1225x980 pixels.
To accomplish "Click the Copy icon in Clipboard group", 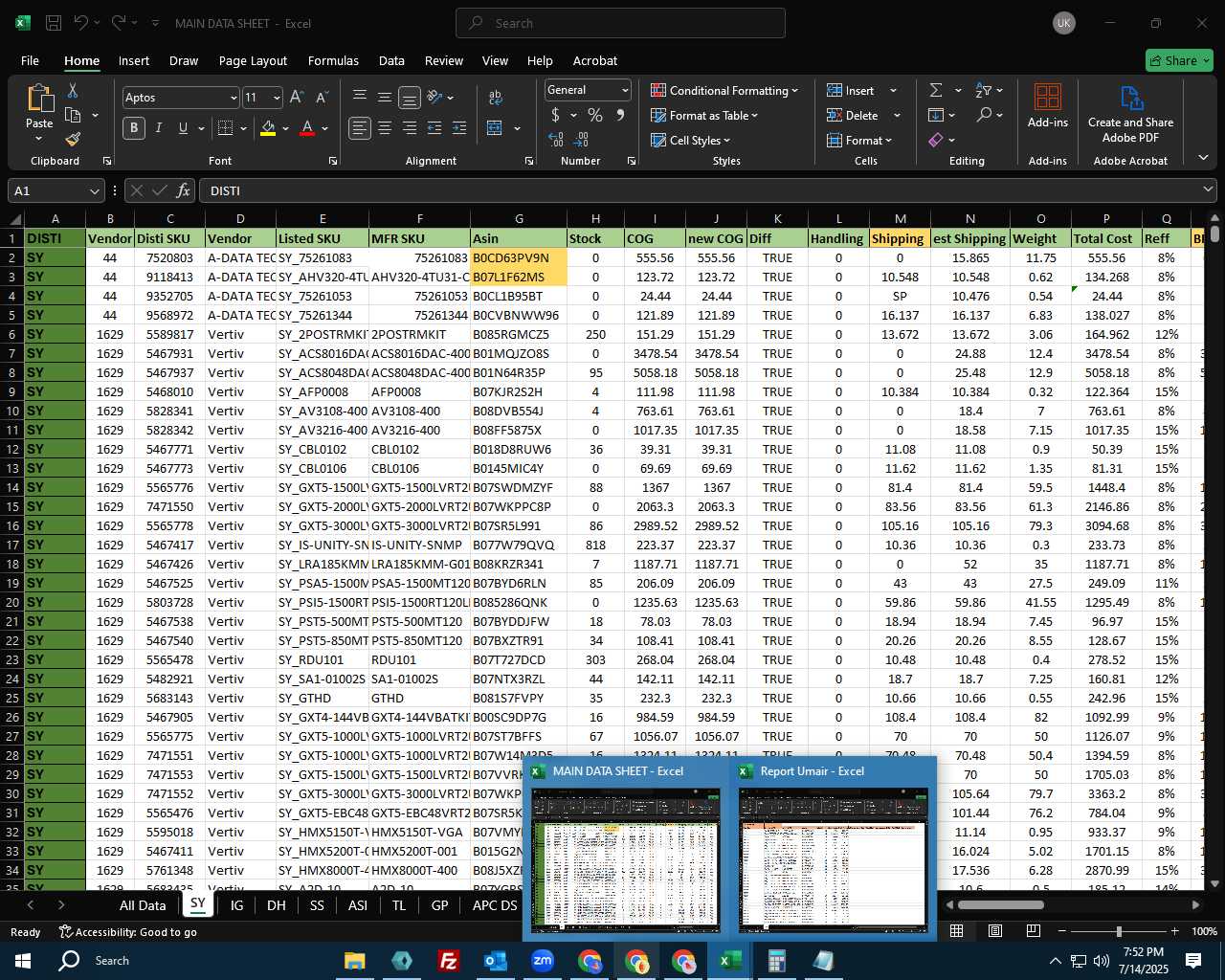I will pyautogui.click(x=73, y=115).
